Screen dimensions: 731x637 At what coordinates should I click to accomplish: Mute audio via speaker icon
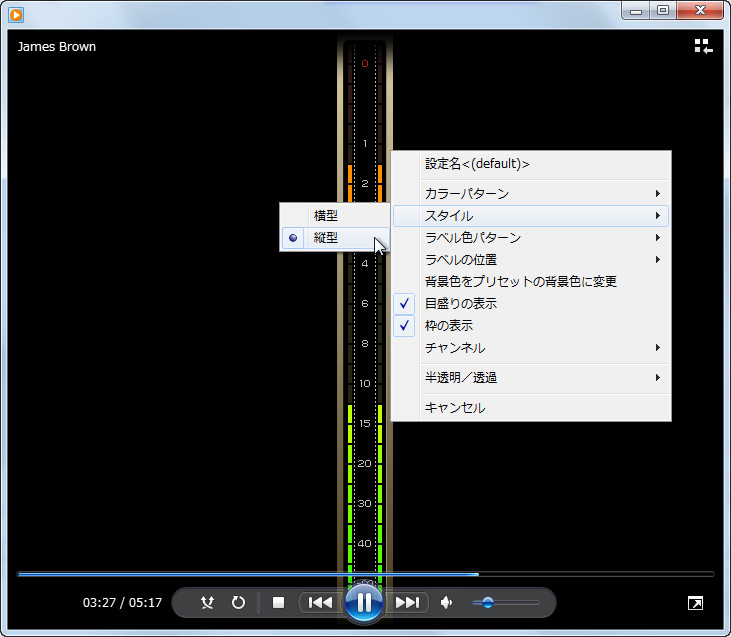click(x=446, y=602)
